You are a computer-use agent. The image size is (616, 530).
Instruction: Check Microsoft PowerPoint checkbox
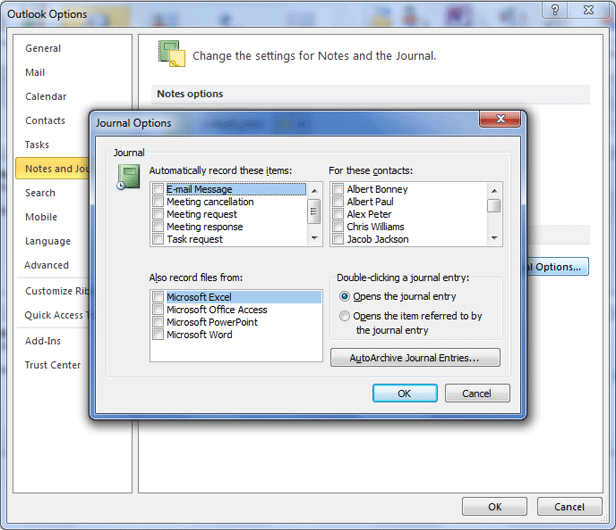158,322
